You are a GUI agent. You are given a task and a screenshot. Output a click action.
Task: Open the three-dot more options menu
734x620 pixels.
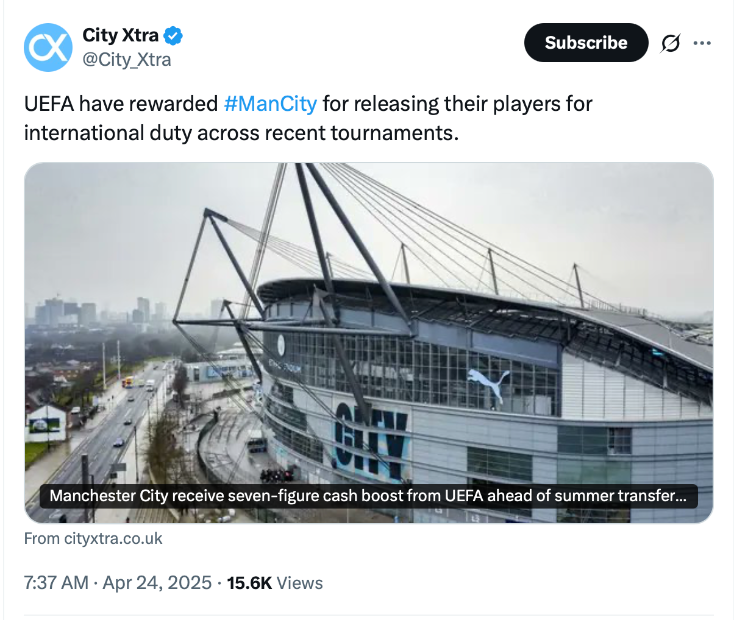point(702,43)
